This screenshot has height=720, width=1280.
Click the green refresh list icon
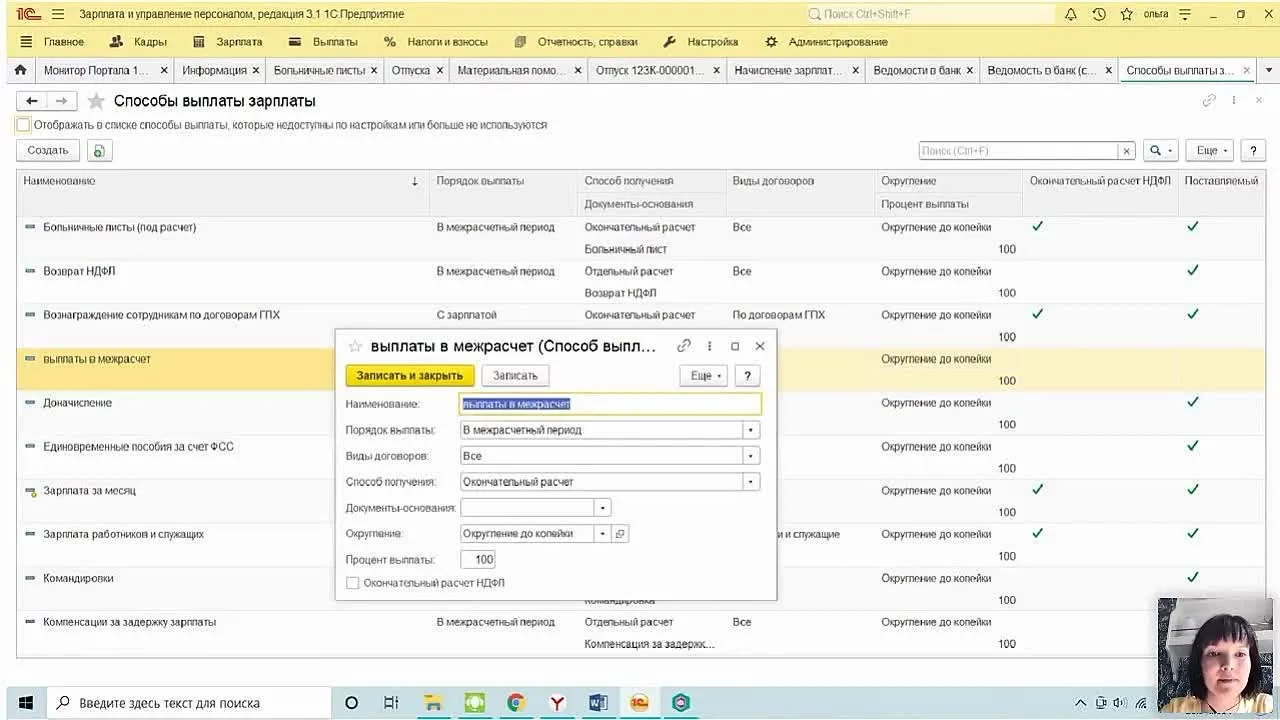pyautogui.click(x=98, y=150)
